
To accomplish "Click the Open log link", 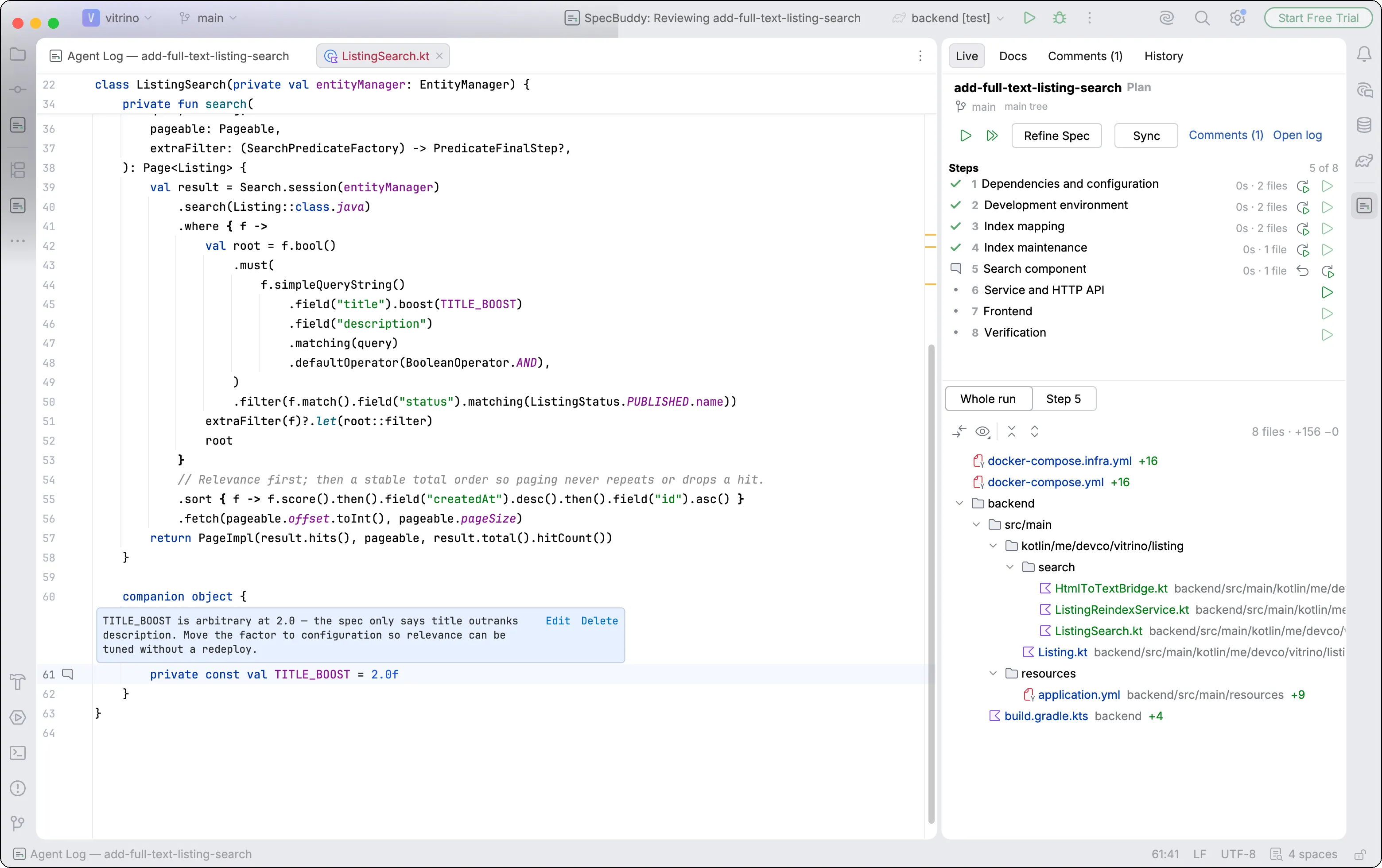I will 1297,135.
